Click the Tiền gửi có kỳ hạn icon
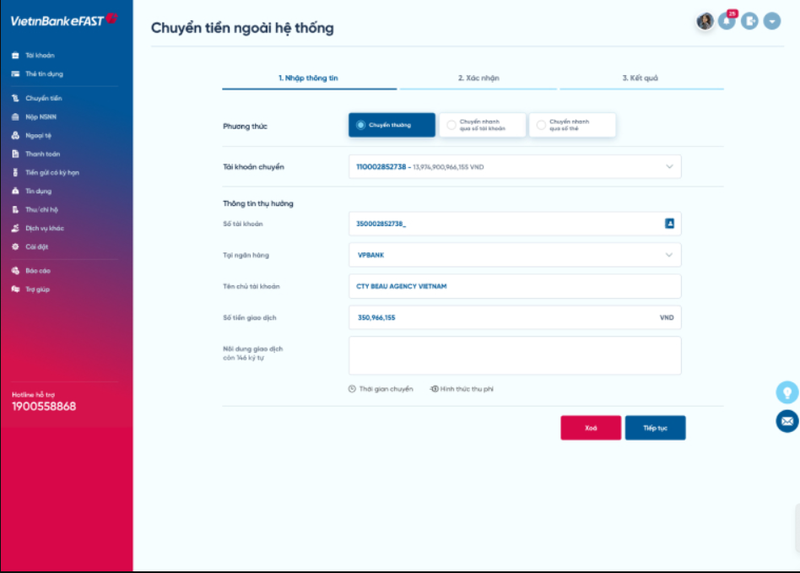 pos(15,172)
